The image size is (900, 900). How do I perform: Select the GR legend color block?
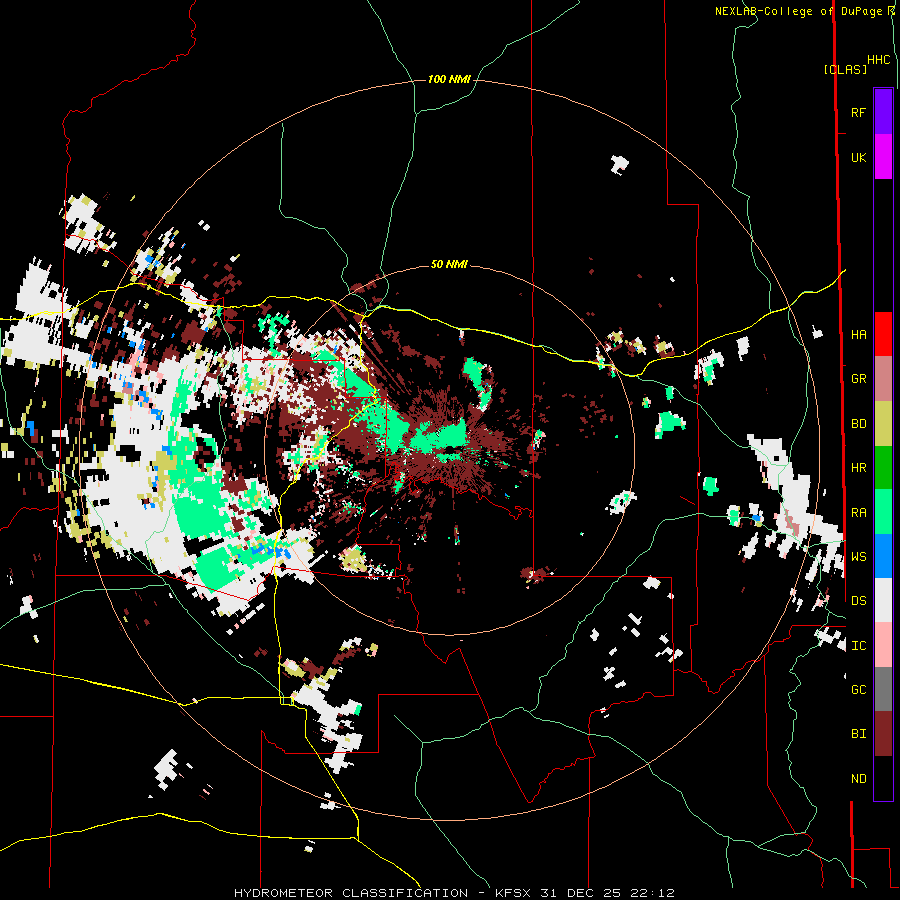click(883, 379)
